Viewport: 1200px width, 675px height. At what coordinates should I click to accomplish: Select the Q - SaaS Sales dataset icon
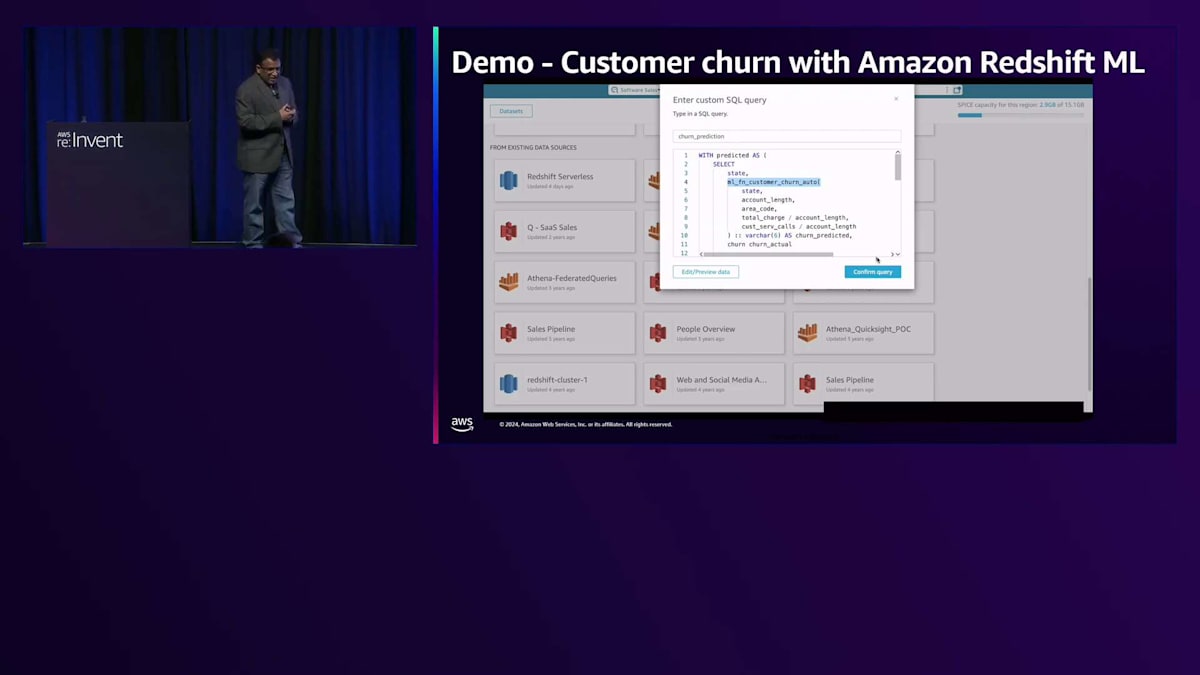[x=508, y=232]
